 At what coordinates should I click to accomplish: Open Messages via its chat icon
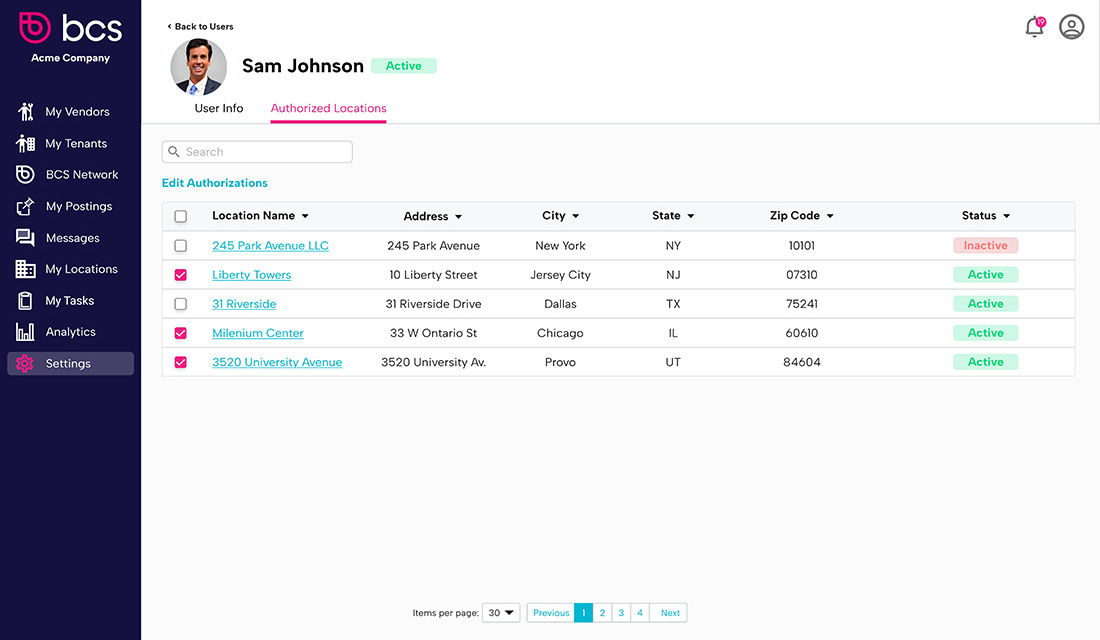pyautogui.click(x=26, y=238)
